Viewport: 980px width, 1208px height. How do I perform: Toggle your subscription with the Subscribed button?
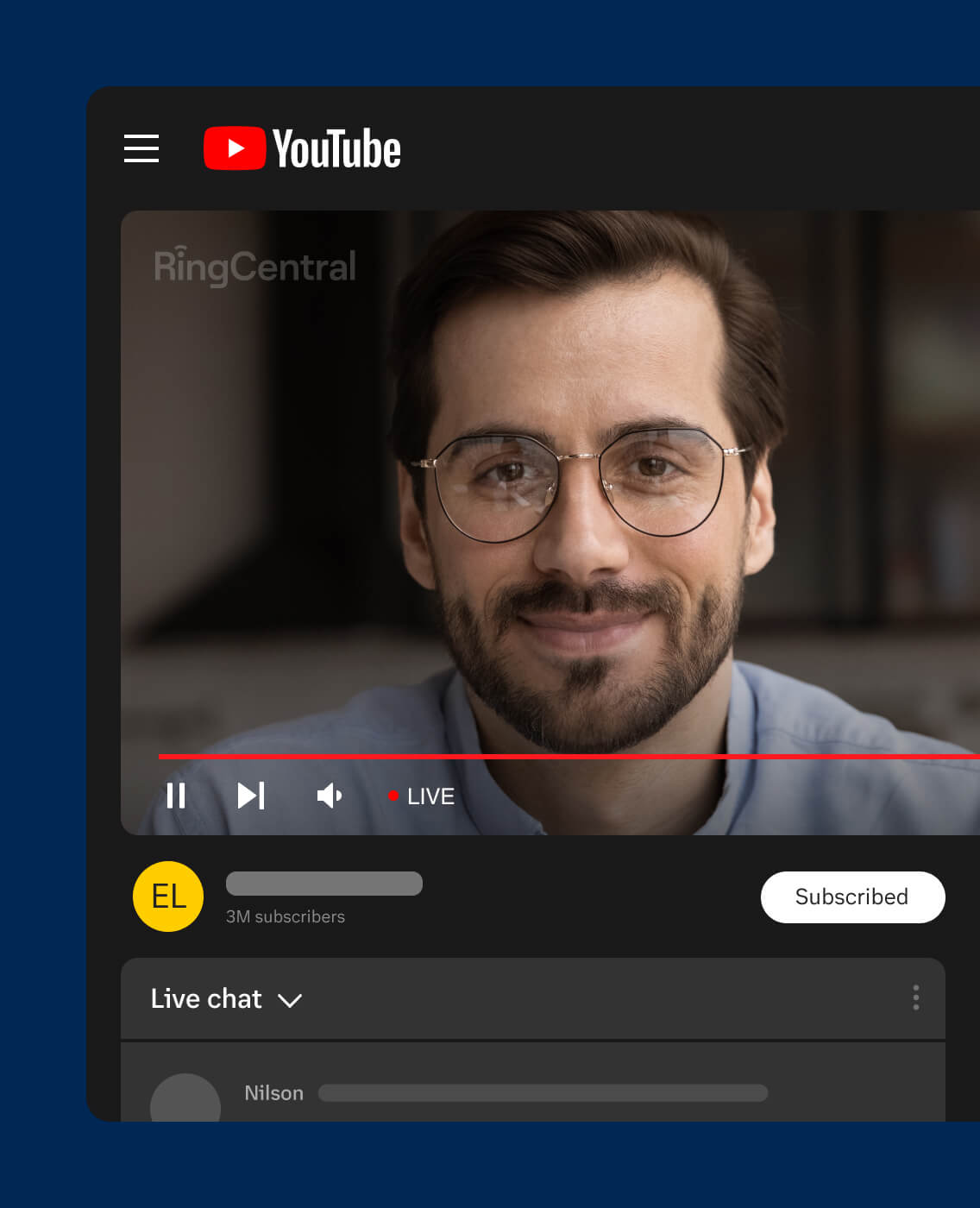click(851, 897)
